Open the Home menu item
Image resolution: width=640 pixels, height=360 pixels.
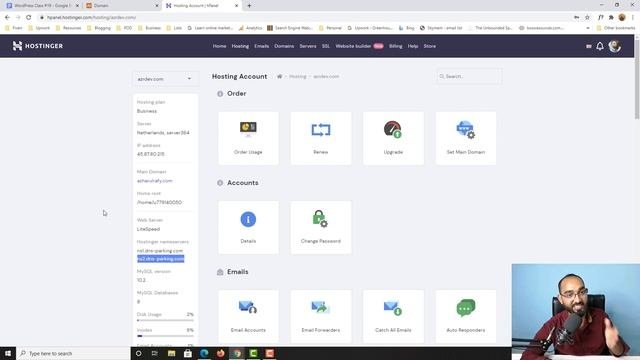(219, 46)
